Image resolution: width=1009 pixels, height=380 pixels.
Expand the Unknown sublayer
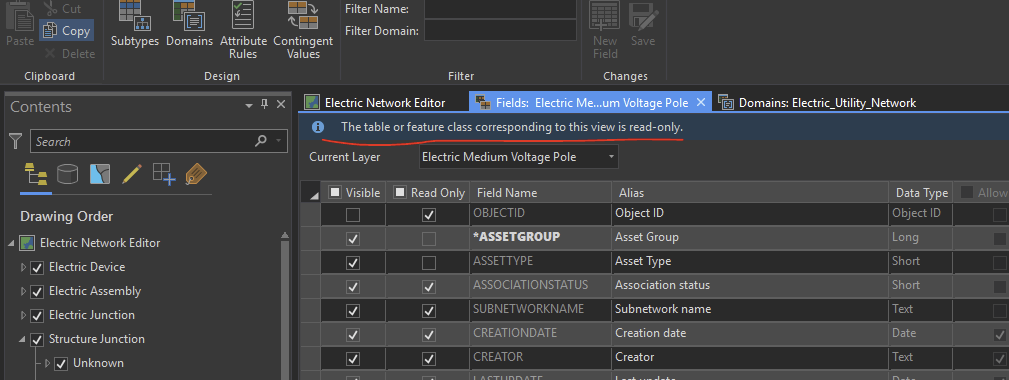(47, 363)
